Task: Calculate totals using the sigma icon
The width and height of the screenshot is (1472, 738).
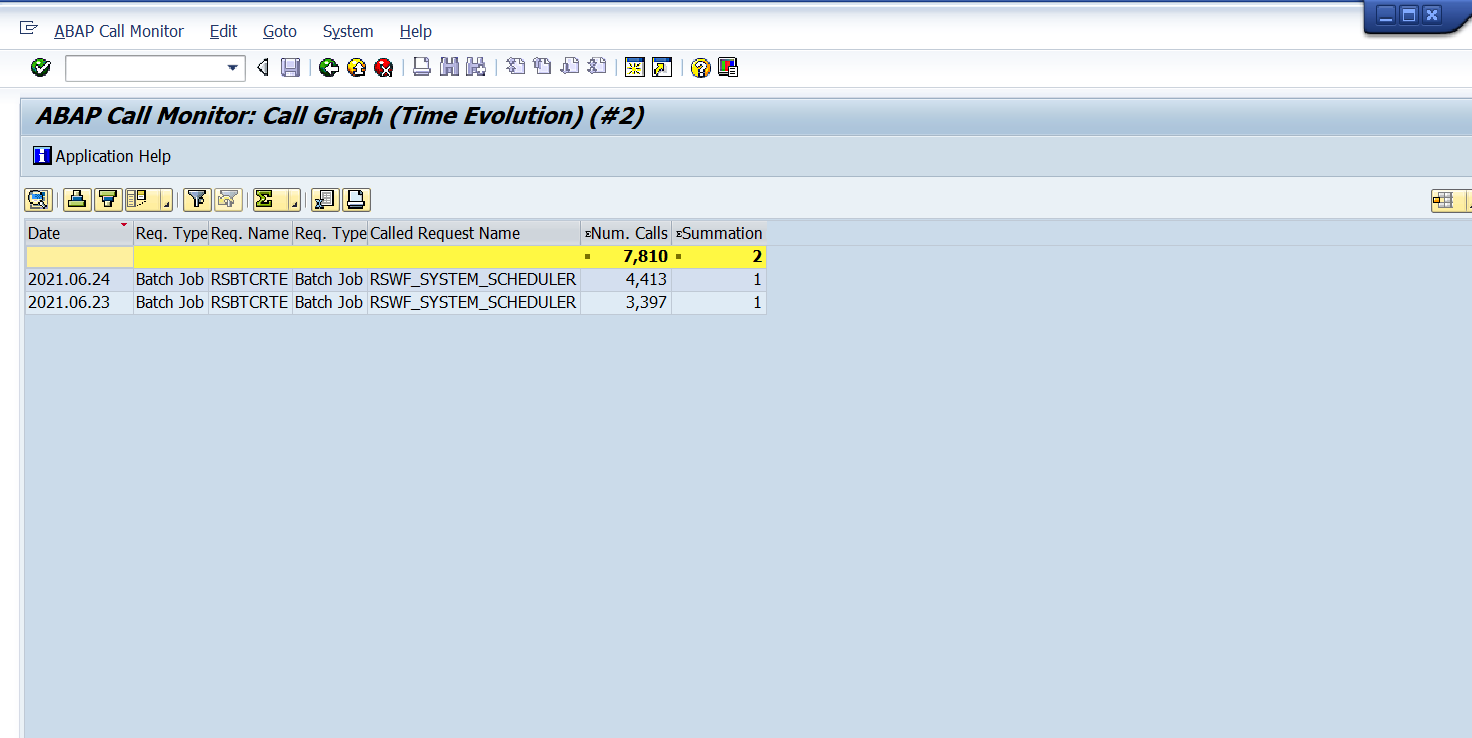Action: click(x=267, y=199)
